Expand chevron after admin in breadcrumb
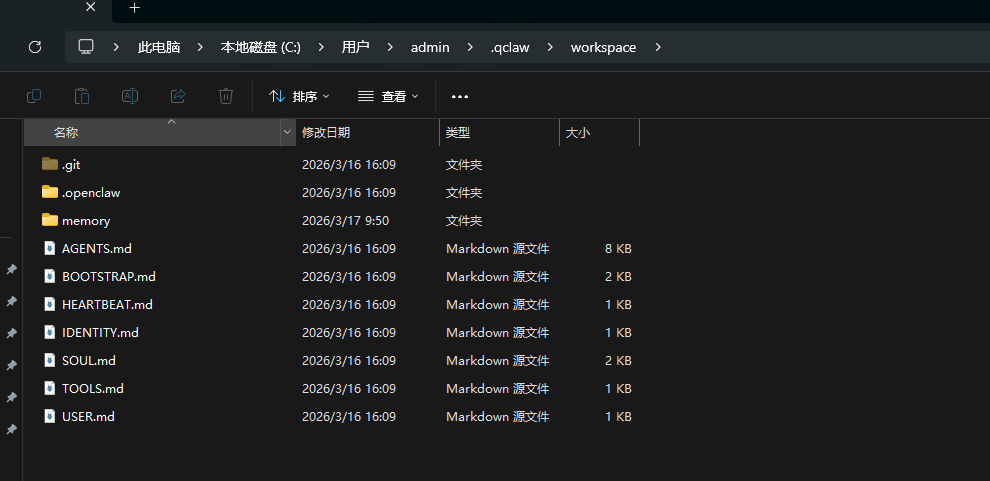This screenshot has height=481, width=990. point(470,47)
